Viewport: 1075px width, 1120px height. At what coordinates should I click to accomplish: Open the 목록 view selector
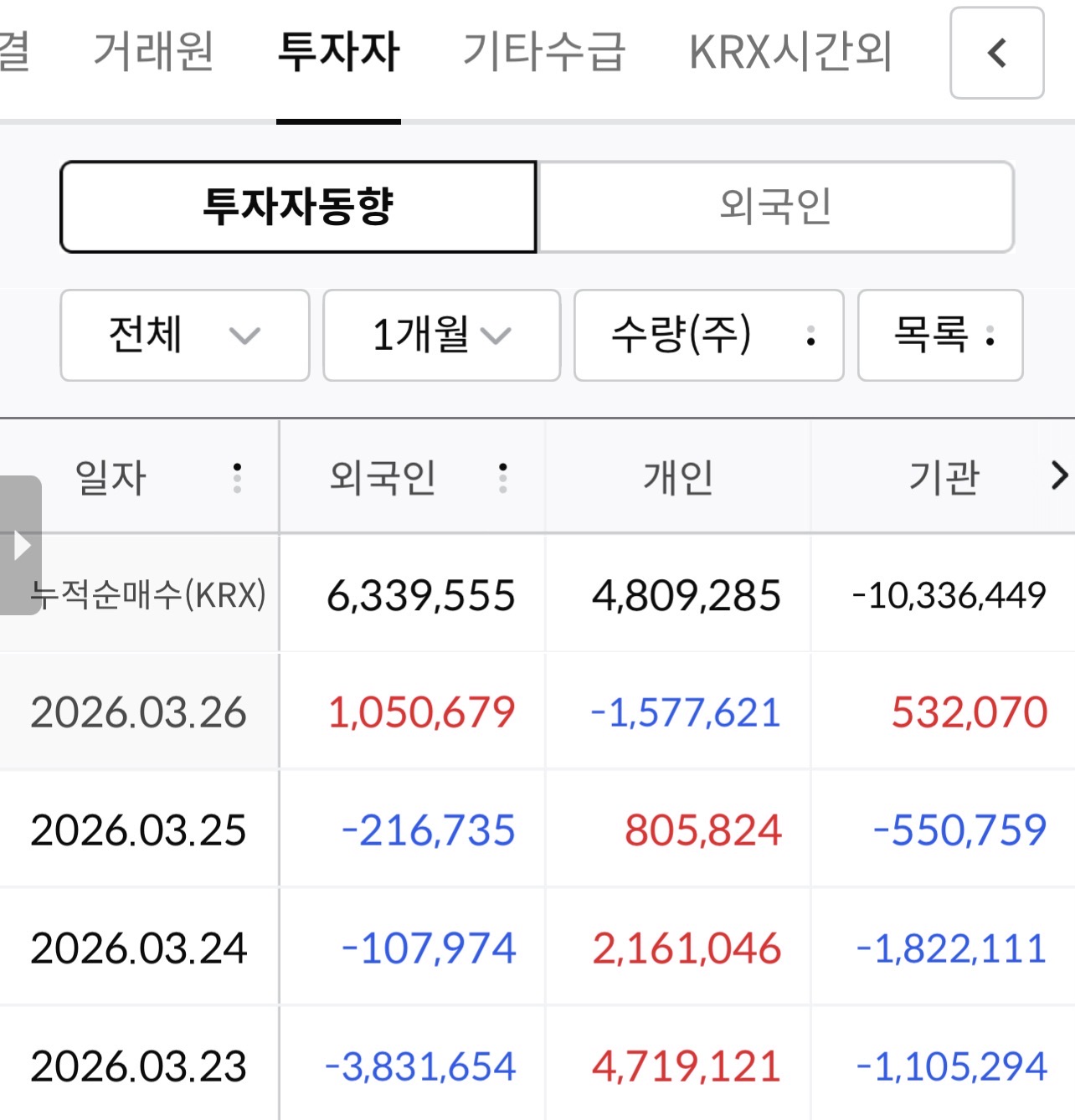point(940,336)
